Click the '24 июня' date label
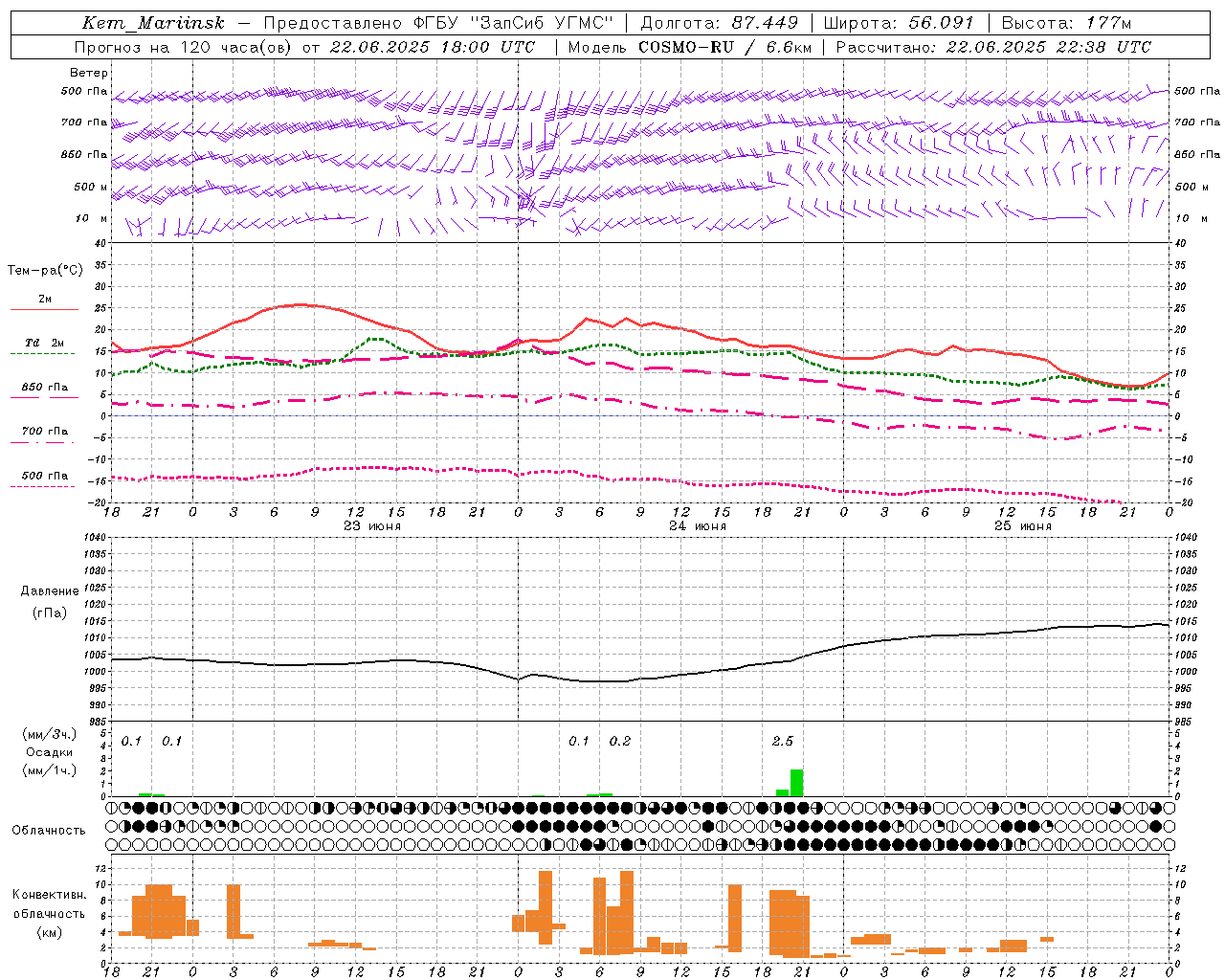 pos(698,526)
